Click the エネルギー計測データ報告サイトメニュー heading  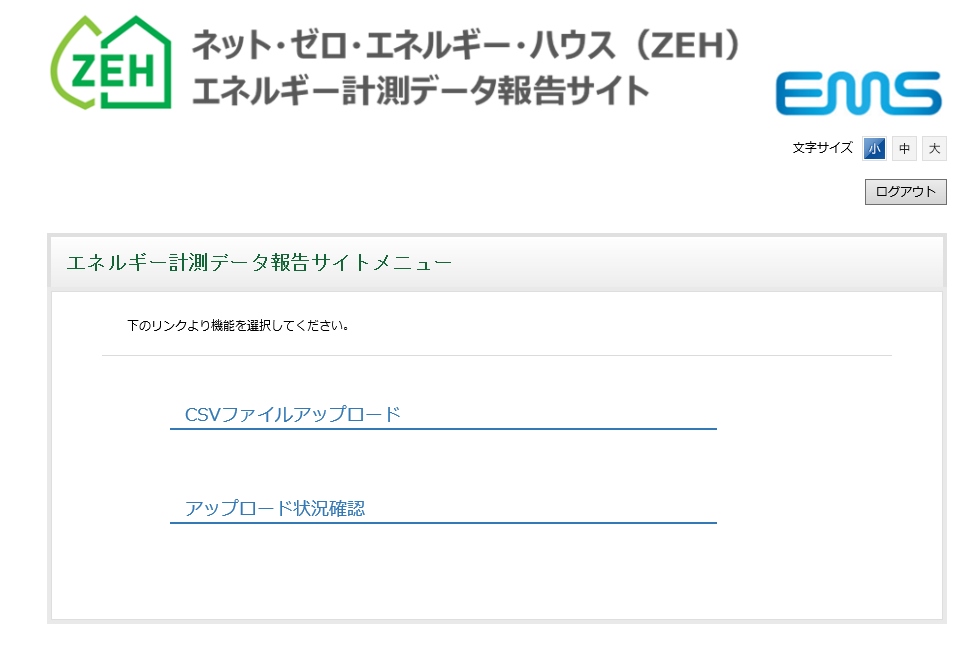tap(259, 263)
